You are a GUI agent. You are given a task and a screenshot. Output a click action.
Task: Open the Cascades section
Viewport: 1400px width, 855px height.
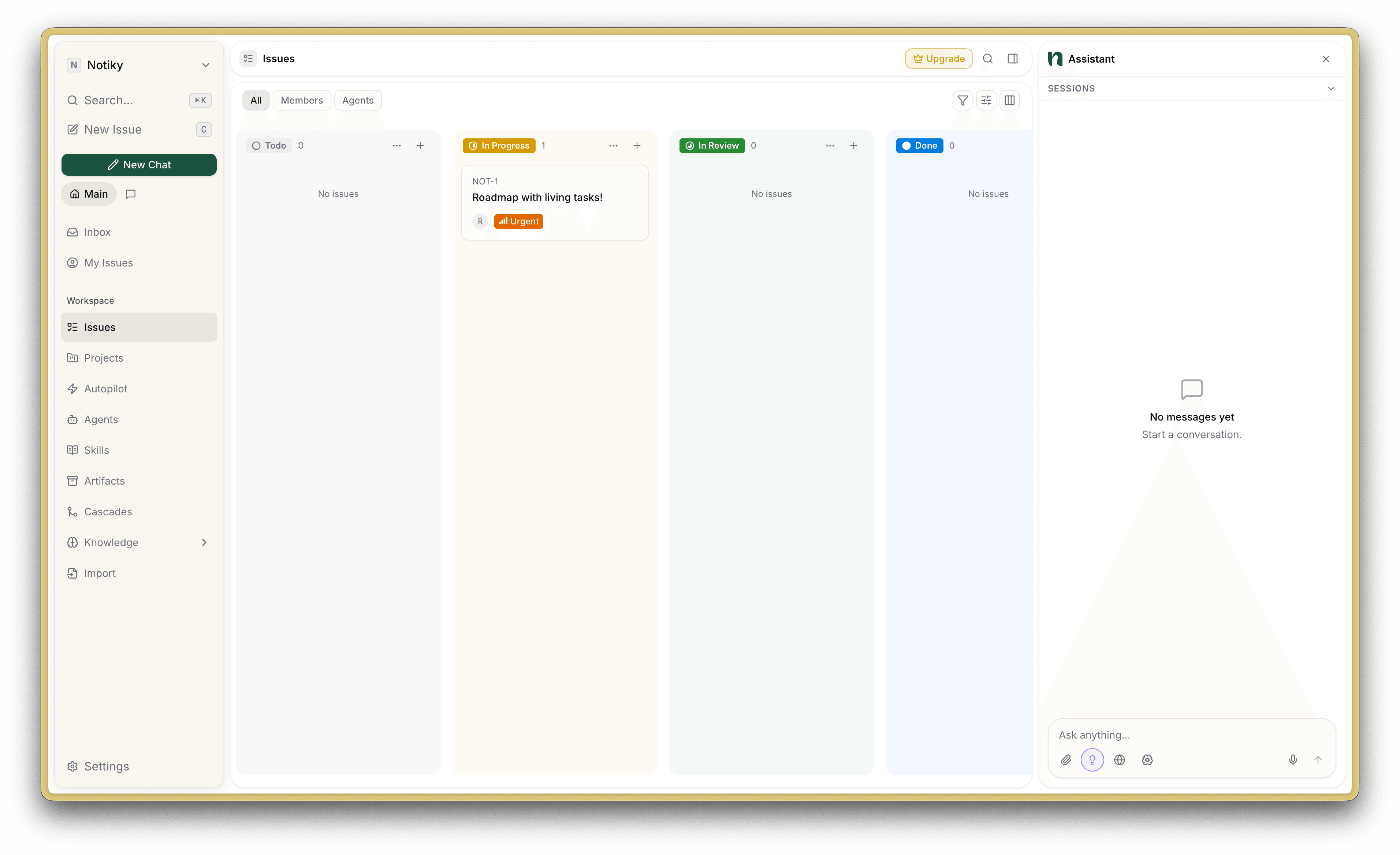tap(139, 512)
